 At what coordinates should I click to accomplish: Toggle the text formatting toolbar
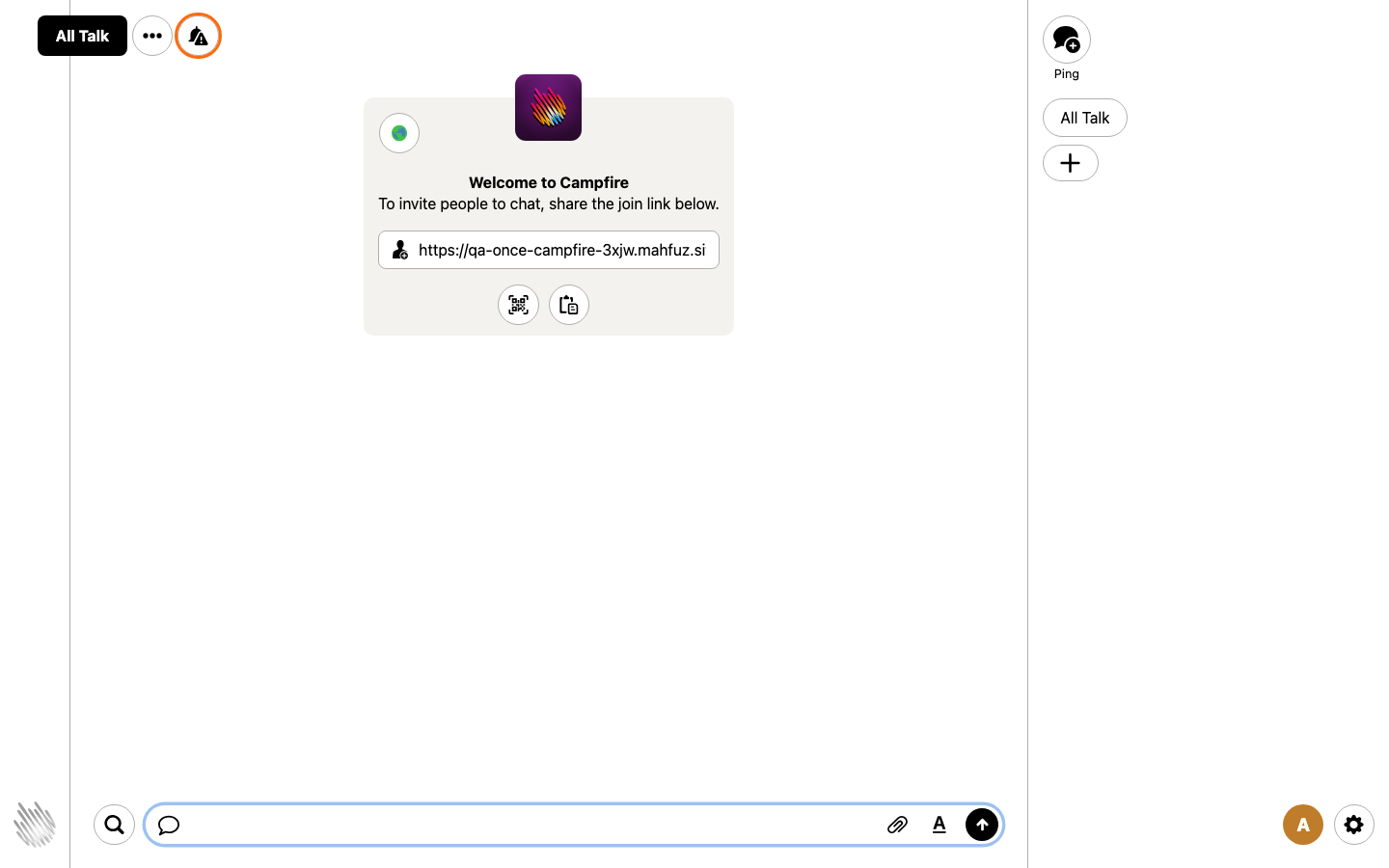[940, 825]
